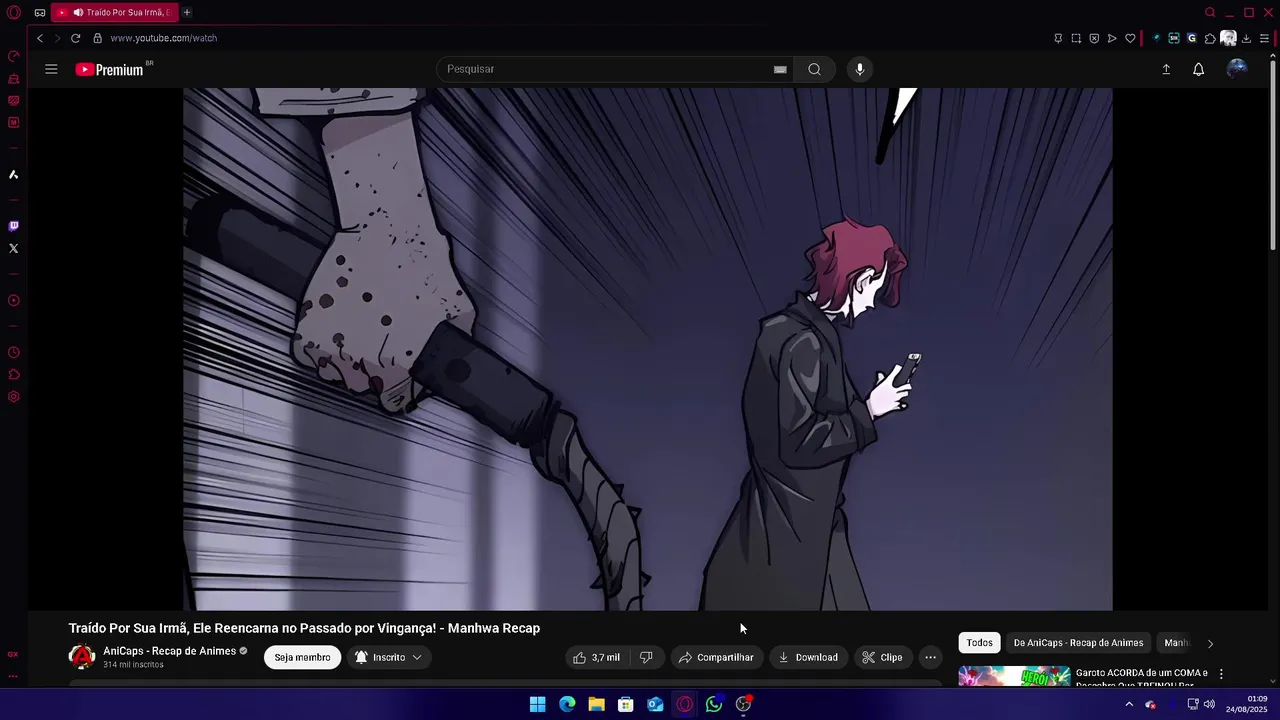The height and width of the screenshot is (720, 1280).
Task: Open the GX Control speedometer sidebar icon
Action: pos(14,56)
